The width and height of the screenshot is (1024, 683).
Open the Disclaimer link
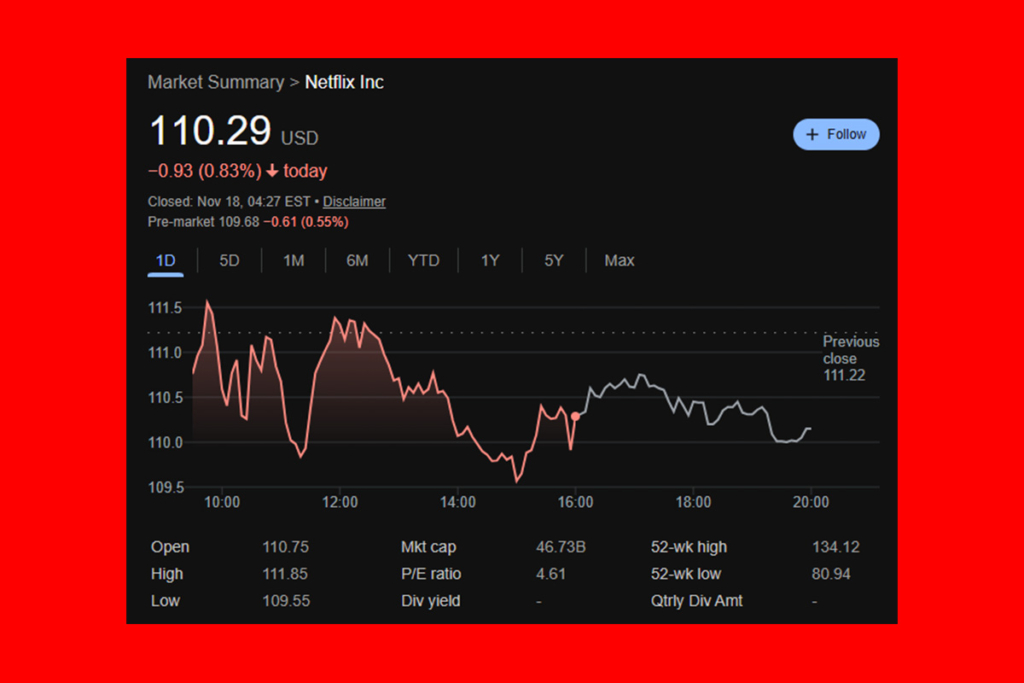point(354,201)
